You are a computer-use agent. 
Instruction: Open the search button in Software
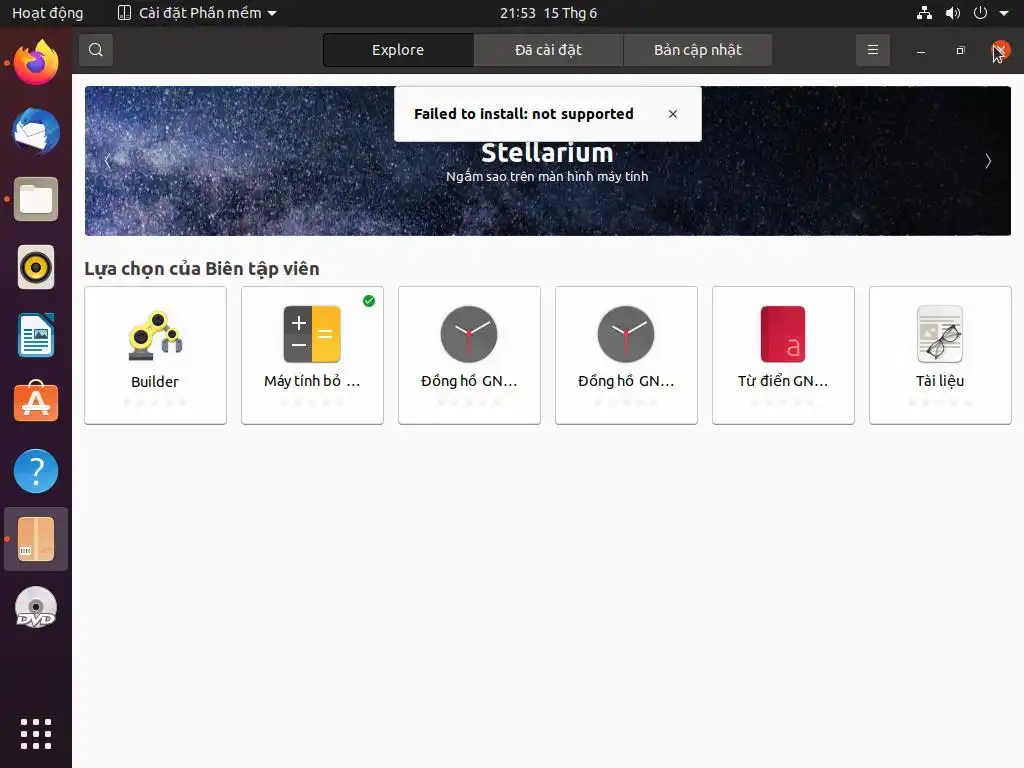96,50
